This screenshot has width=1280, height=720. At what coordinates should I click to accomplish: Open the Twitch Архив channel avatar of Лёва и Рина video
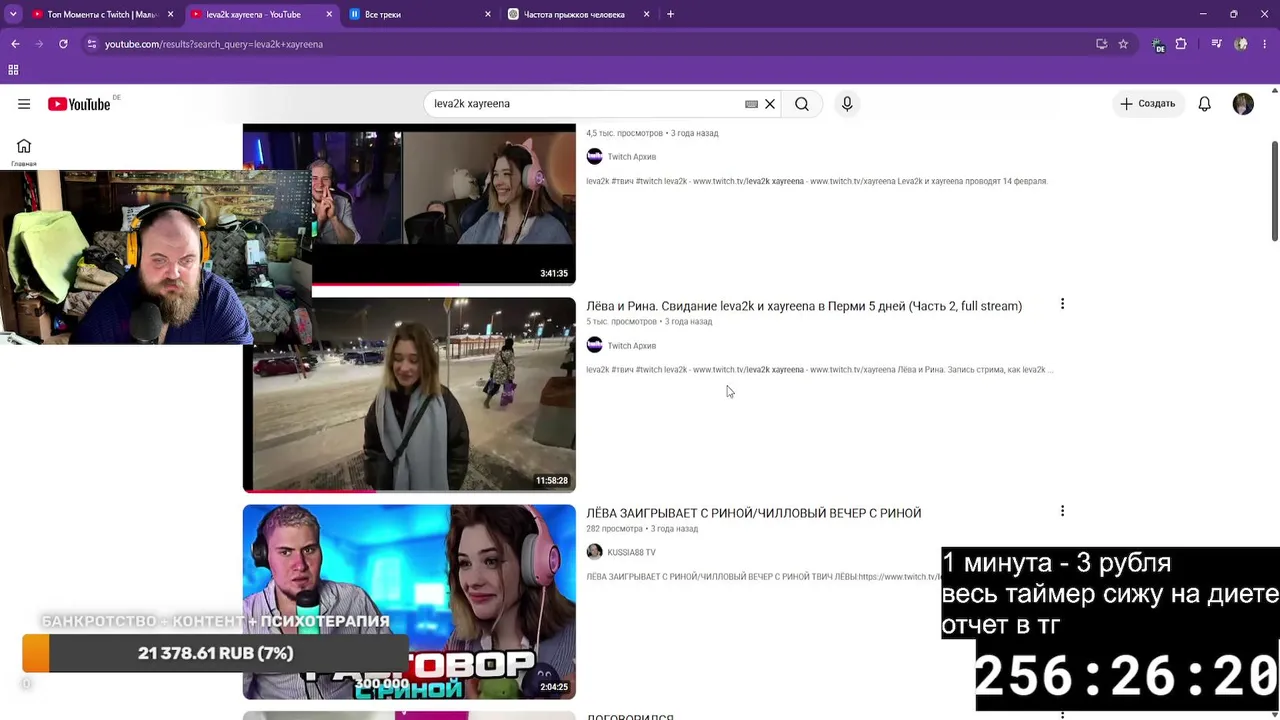[594, 345]
